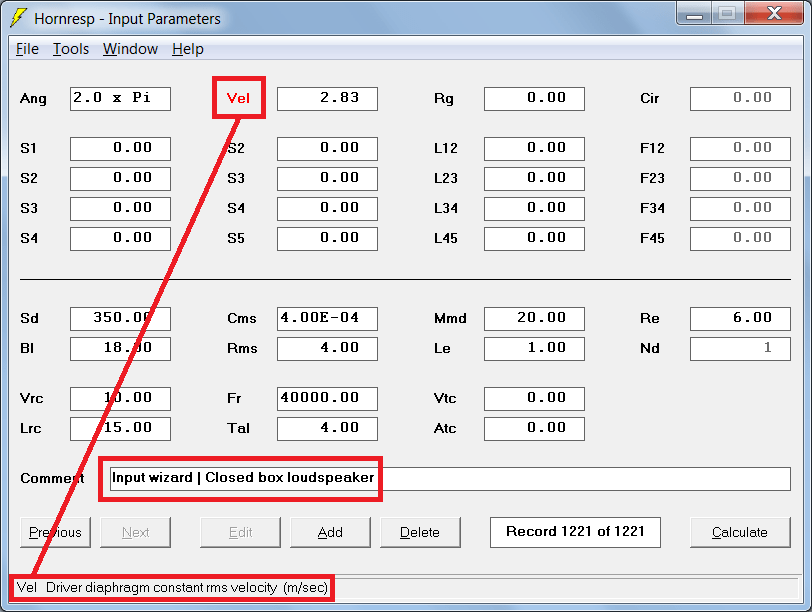Select the Ang field showing 2.0 x Pi
The image size is (812, 612).
120,99
